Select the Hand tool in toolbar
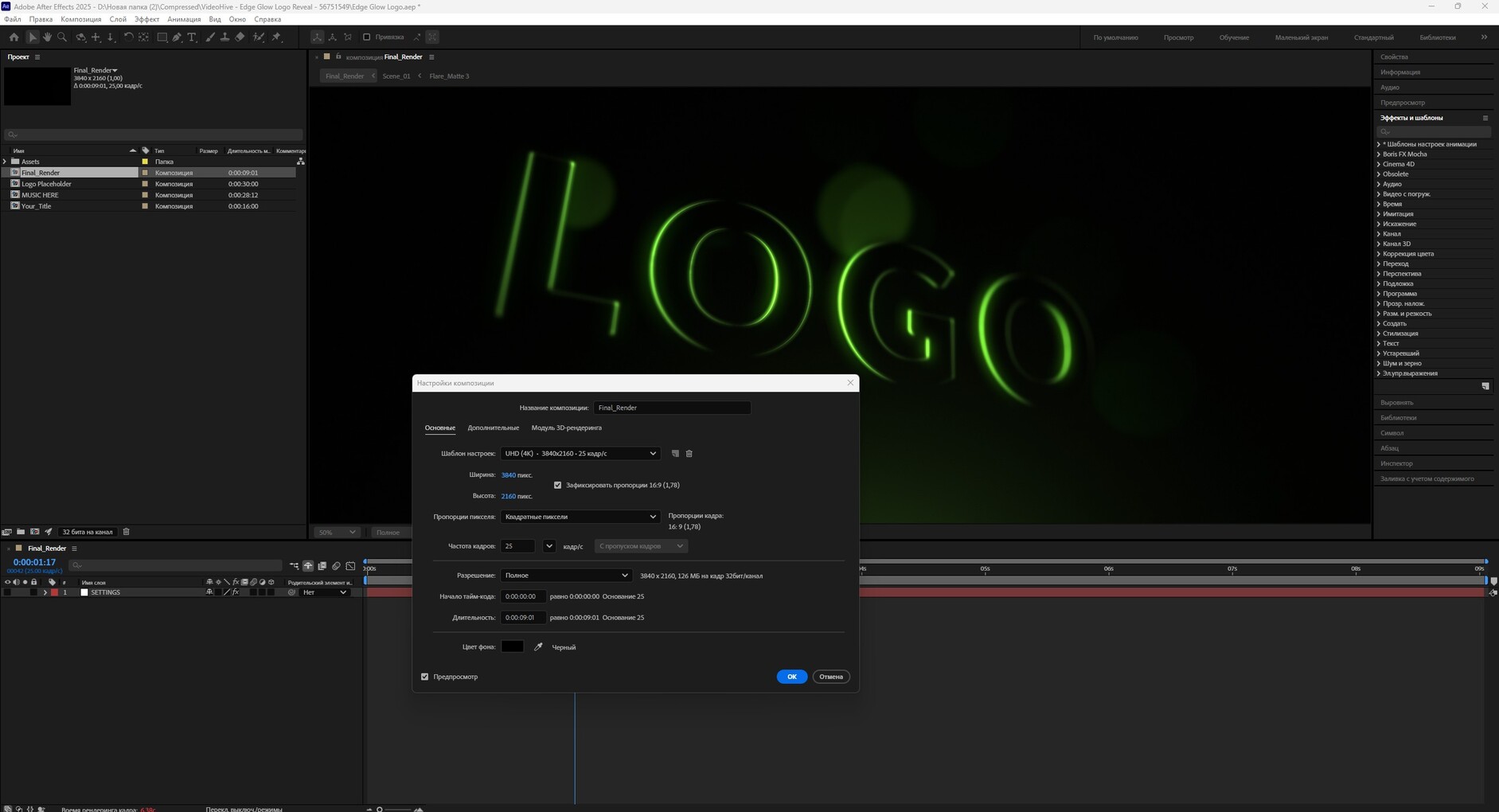Image resolution: width=1499 pixels, height=812 pixels. coord(47,37)
